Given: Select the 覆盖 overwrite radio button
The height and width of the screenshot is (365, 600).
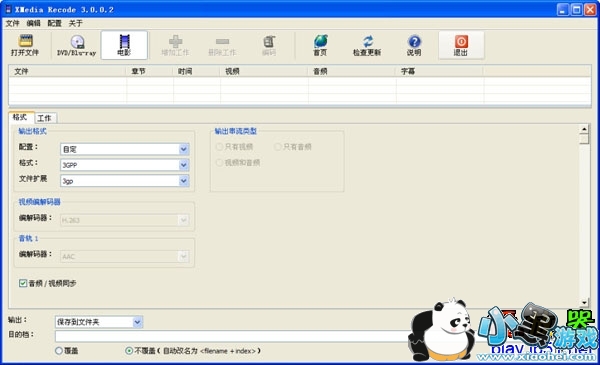Looking at the screenshot, I should click(59, 350).
